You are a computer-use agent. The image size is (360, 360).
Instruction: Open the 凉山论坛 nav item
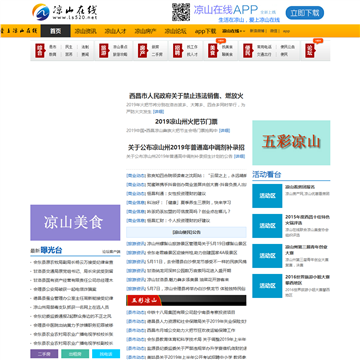click(175, 31)
